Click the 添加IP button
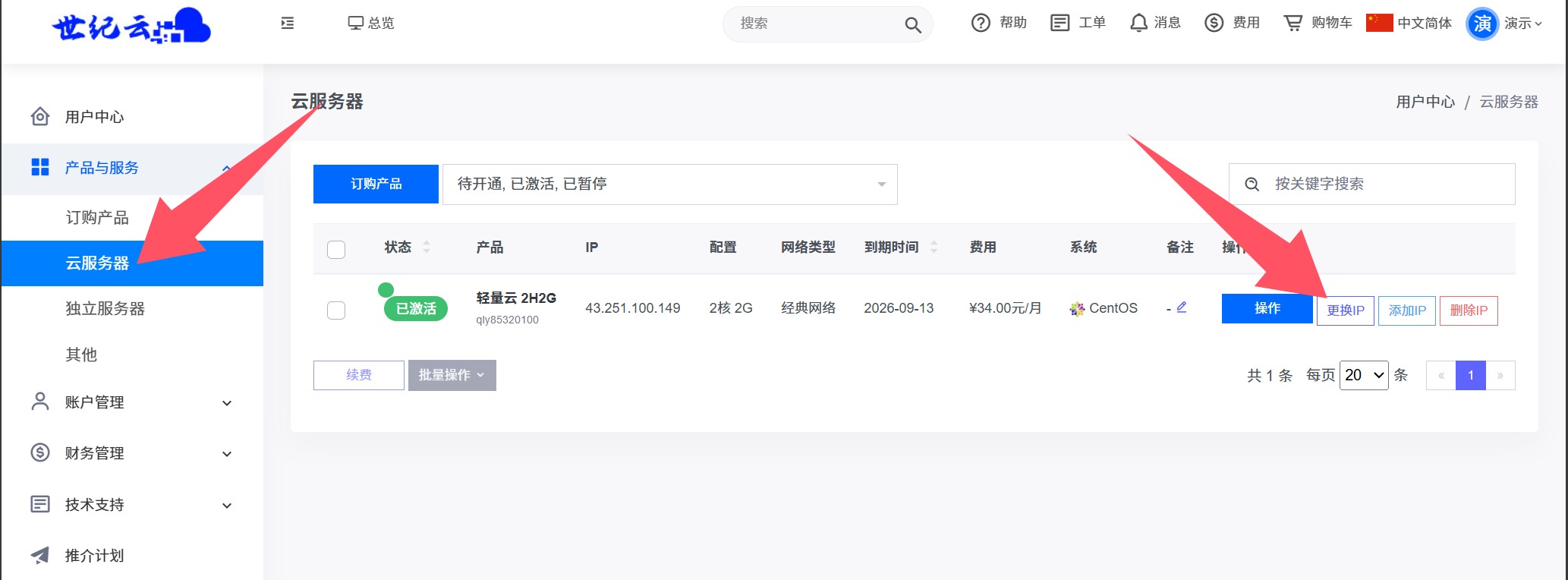The image size is (1568, 580). point(1407,310)
